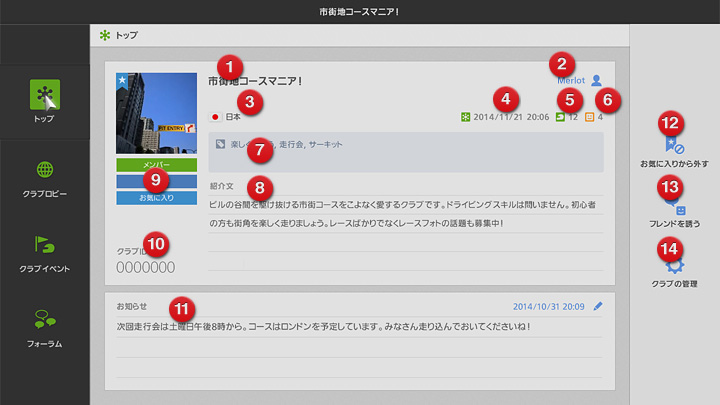Viewport: 720px width, 405px height.
Task: Click the blank blue badge under メンバー
Action: point(157,181)
